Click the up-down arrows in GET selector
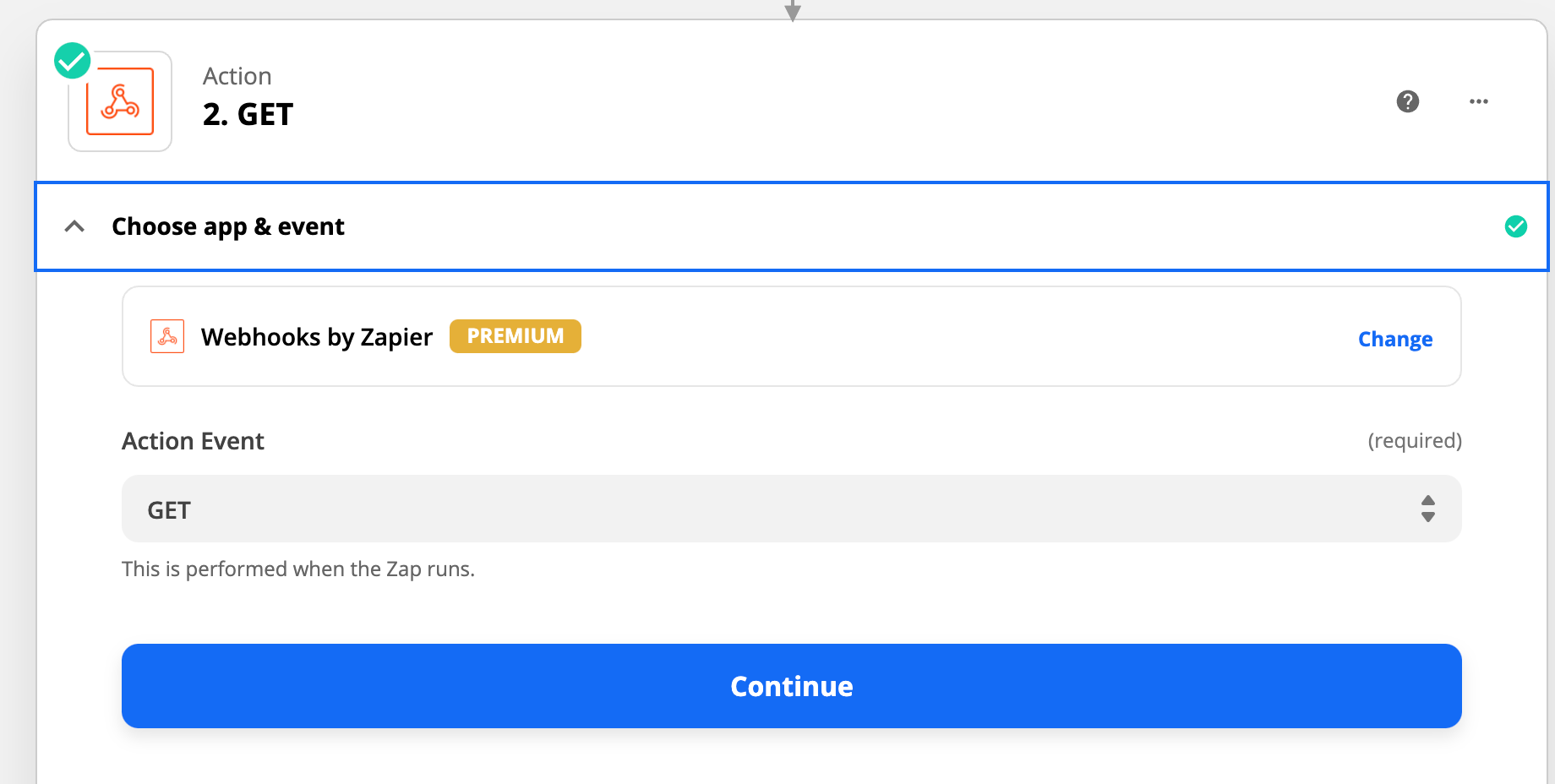Viewport: 1555px width, 784px height. pos(1427,509)
